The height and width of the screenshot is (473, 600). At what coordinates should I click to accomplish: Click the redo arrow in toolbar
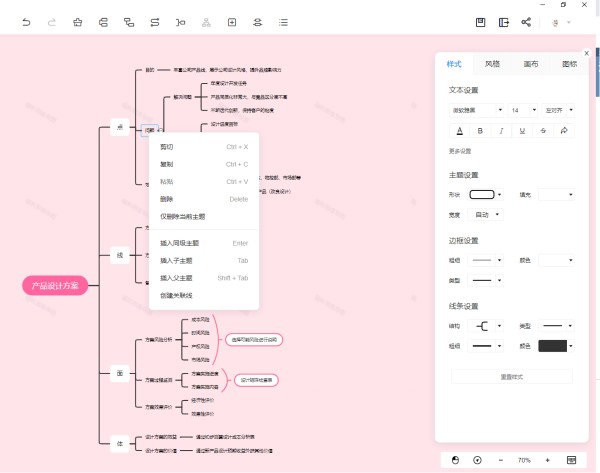point(52,23)
